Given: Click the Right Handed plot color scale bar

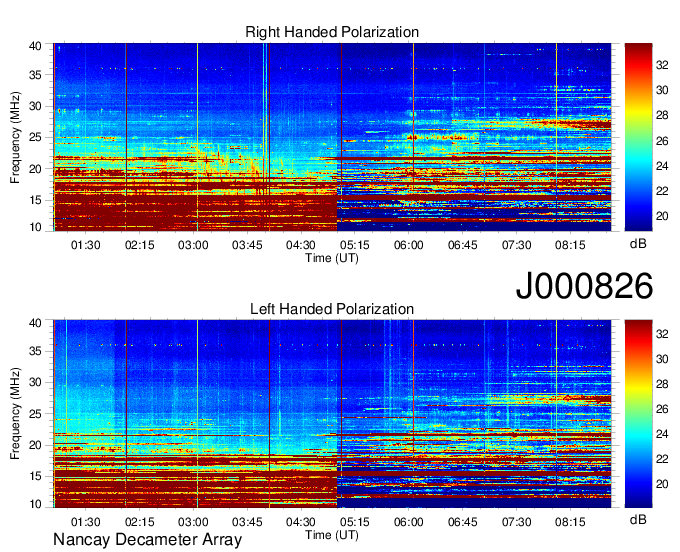Looking at the screenshot, I should [638, 137].
